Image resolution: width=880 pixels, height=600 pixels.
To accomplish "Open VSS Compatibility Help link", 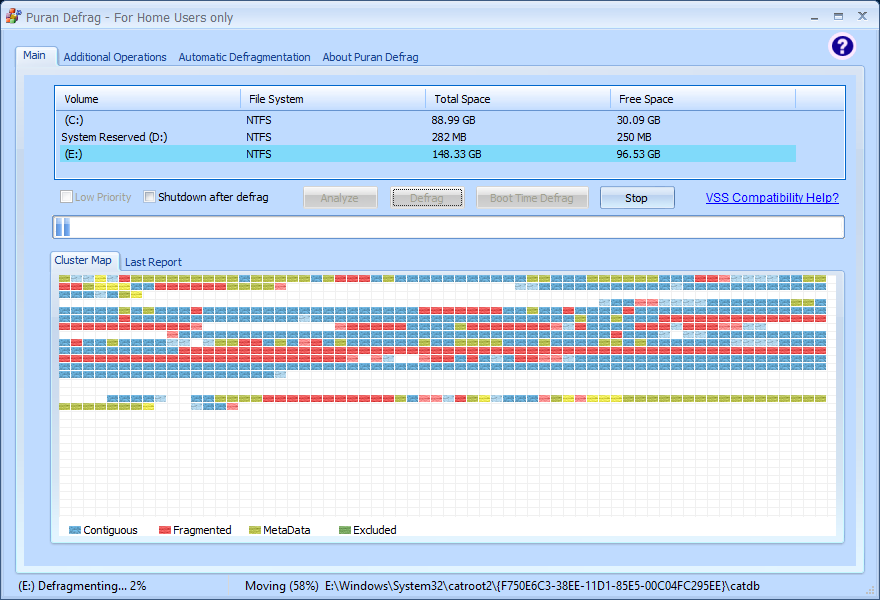I will pyautogui.click(x=772, y=198).
